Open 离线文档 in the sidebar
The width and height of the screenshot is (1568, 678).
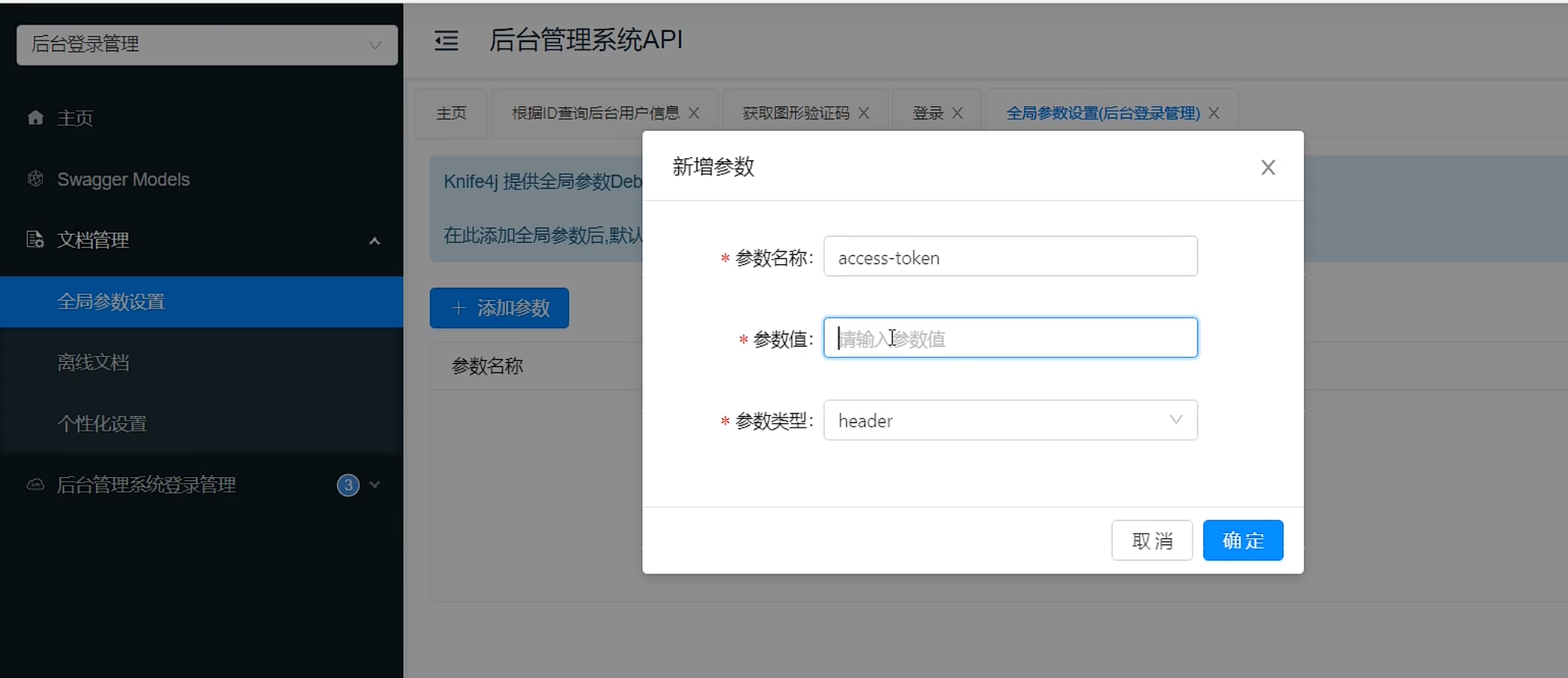click(201, 362)
